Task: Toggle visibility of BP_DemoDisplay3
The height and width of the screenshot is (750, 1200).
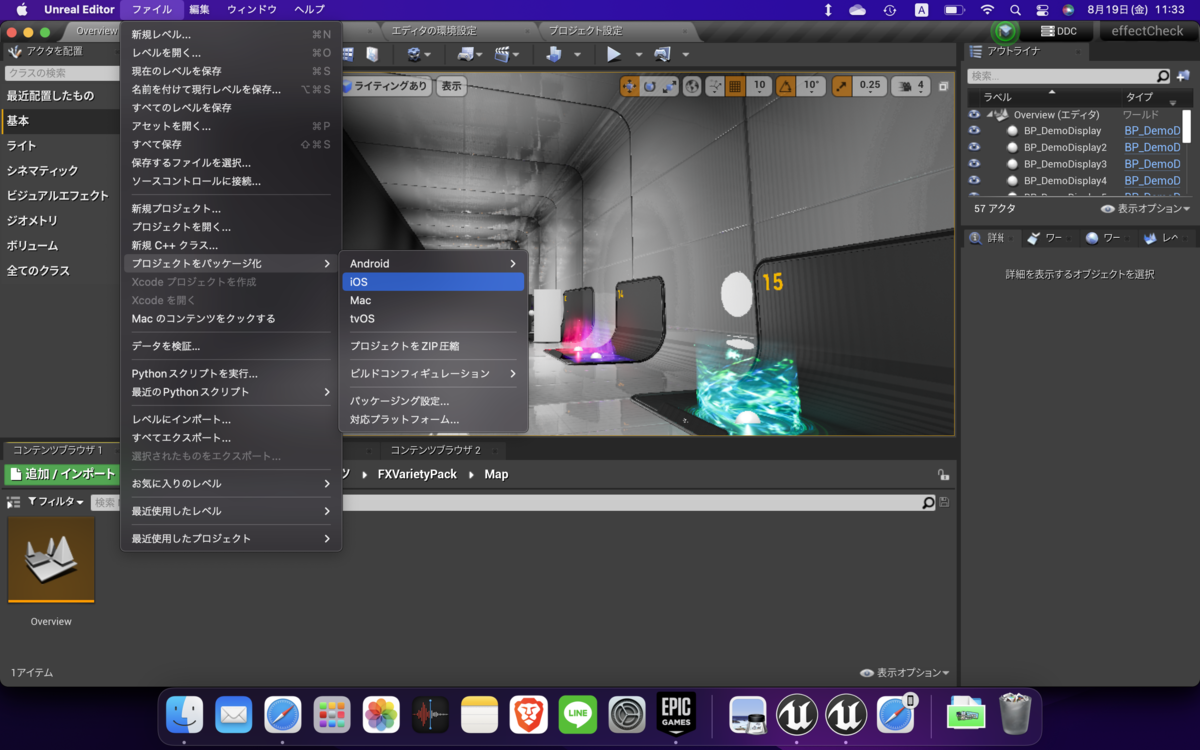Action: [974, 163]
